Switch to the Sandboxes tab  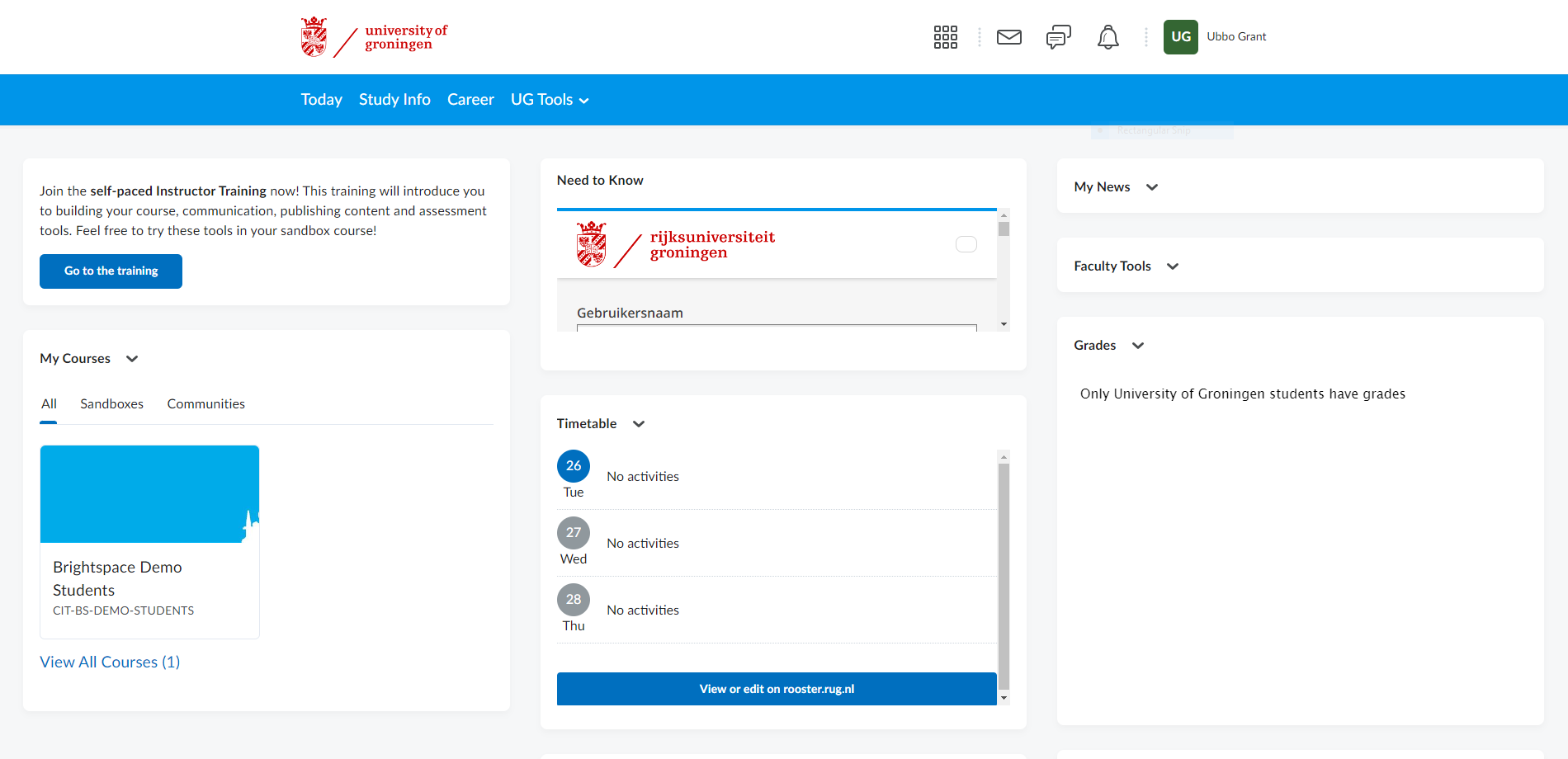tap(111, 403)
